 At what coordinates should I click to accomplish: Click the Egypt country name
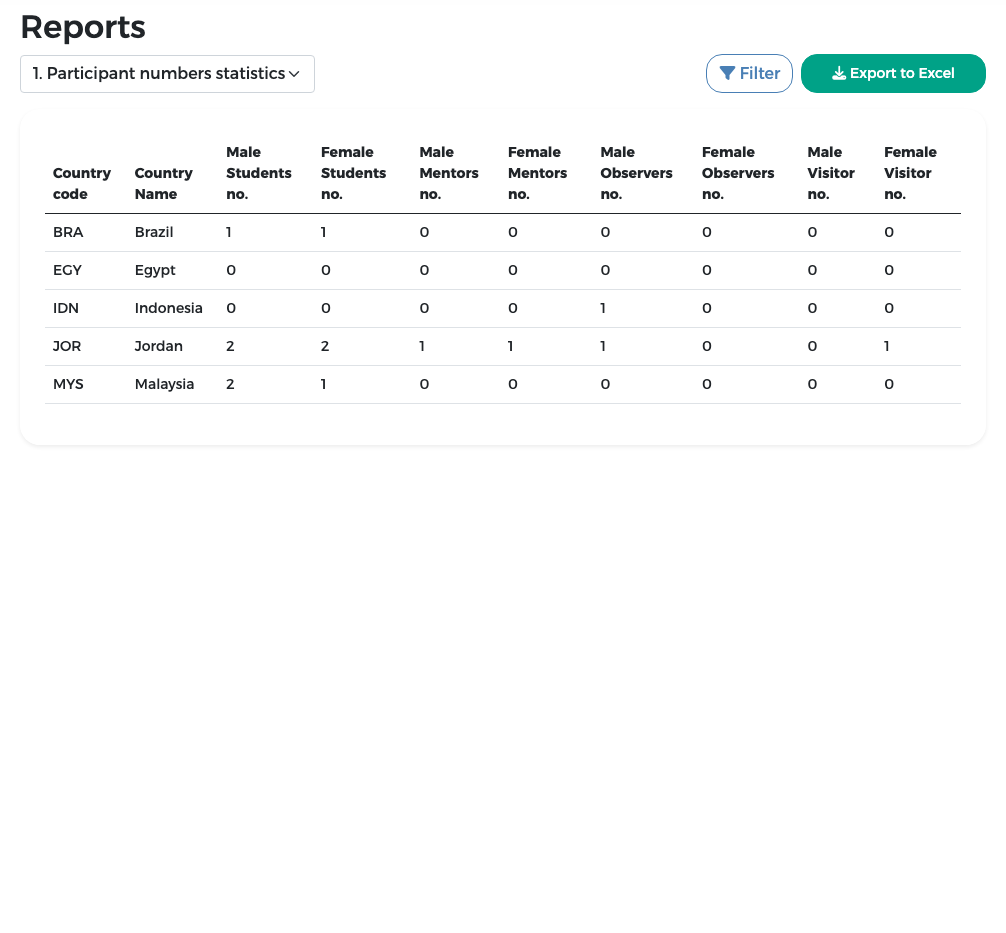click(155, 271)
